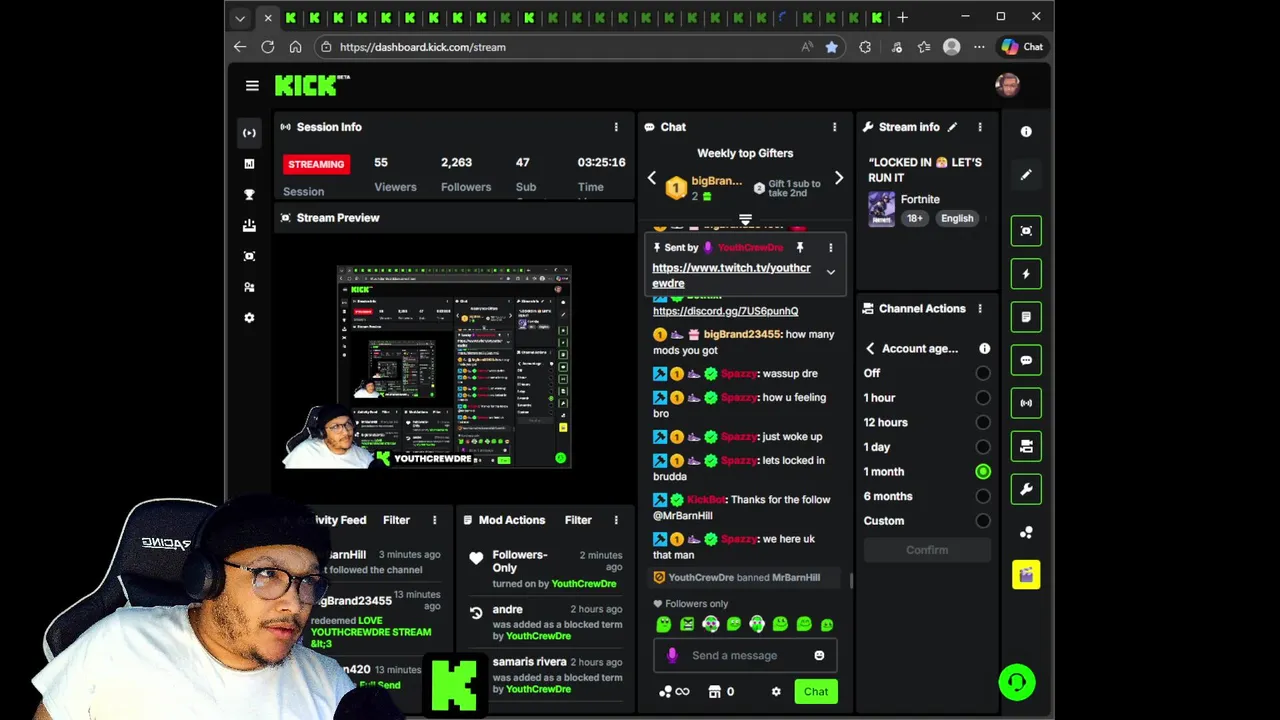
Task: Click the info icon in right toolbar
Action: (x=1026, y=132)
